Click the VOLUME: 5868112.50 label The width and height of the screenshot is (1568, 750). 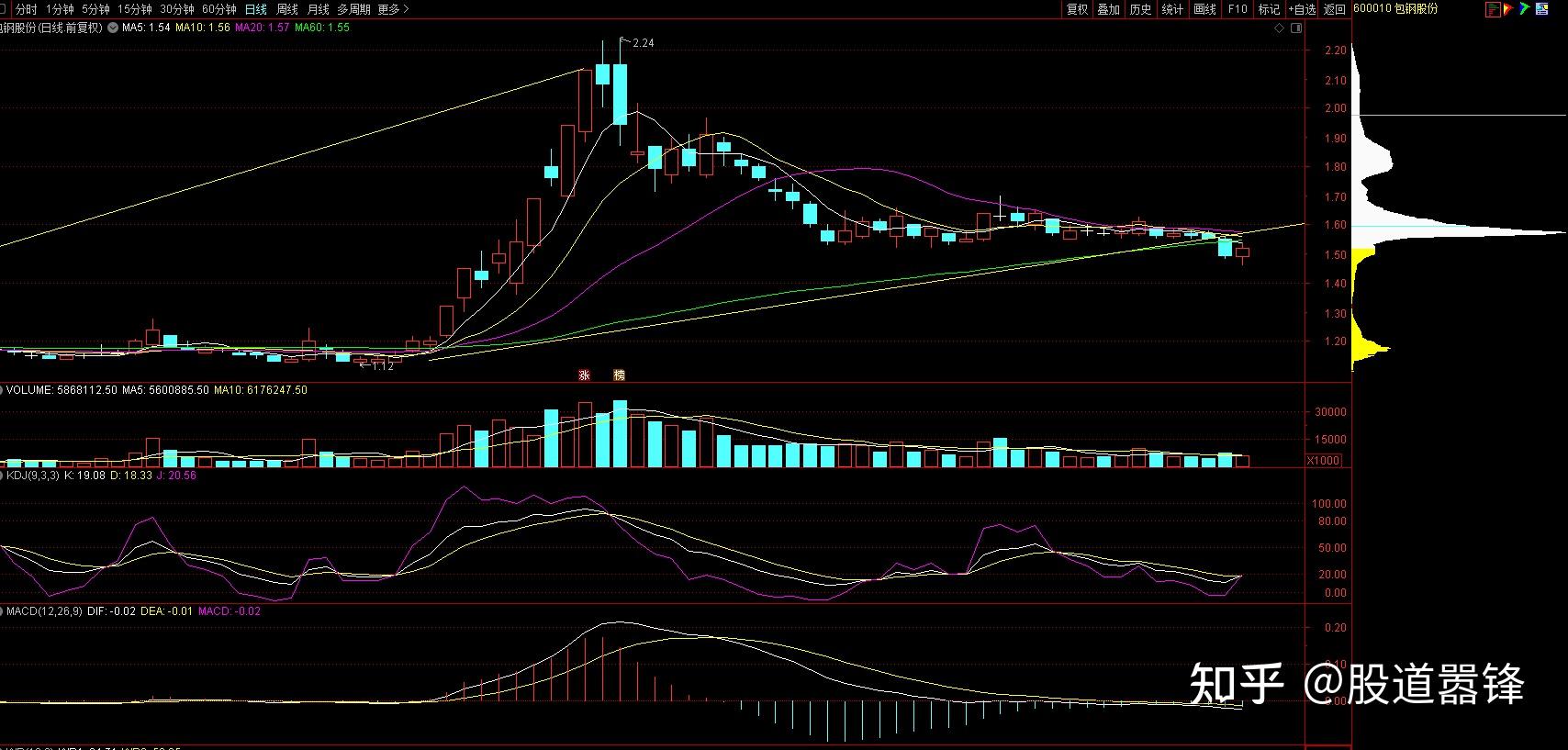pos(62,390)
